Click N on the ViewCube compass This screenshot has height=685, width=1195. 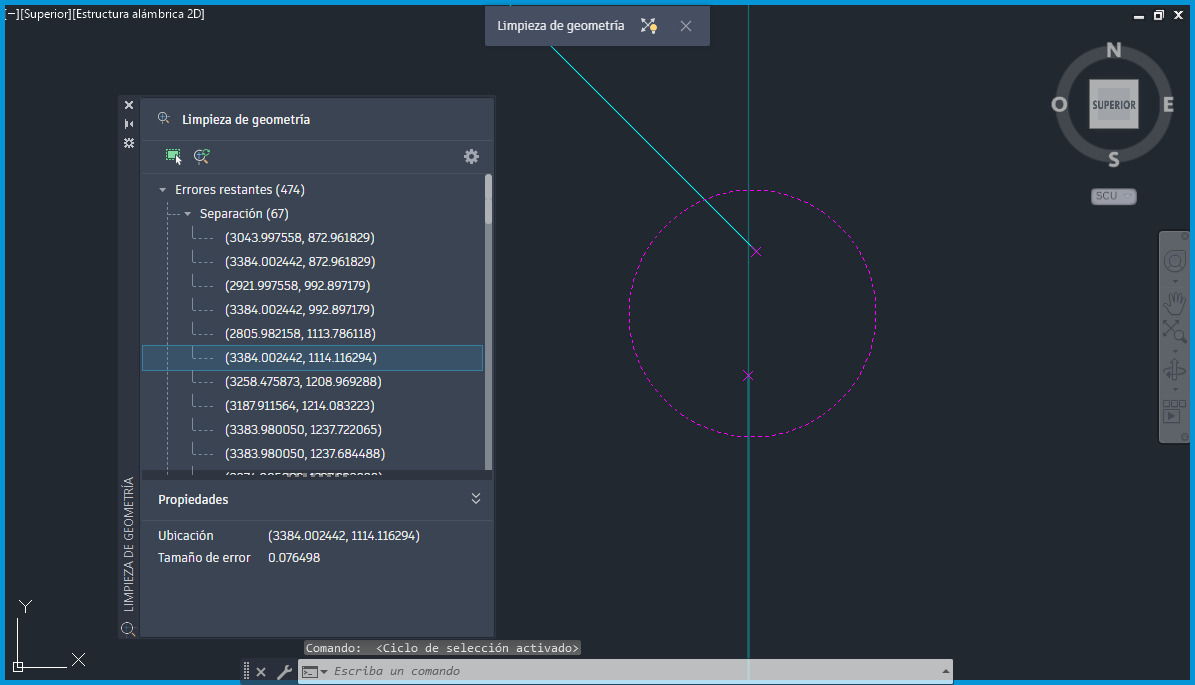[1113, 50]
